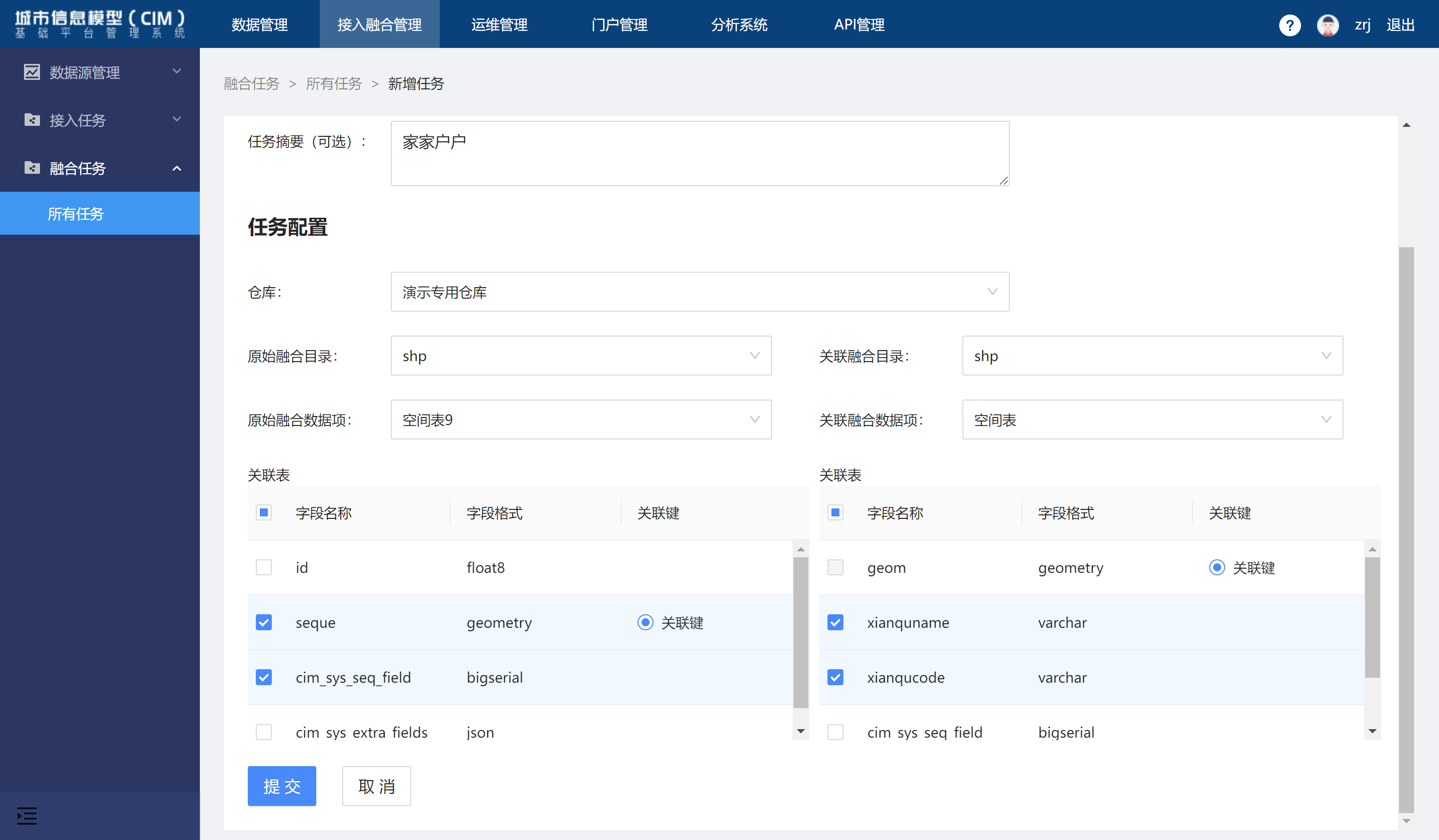Image resolution: width=1439 pixels, height=840 pixels.
Task: Check the id field checkbox
Action: pos(264,567)
